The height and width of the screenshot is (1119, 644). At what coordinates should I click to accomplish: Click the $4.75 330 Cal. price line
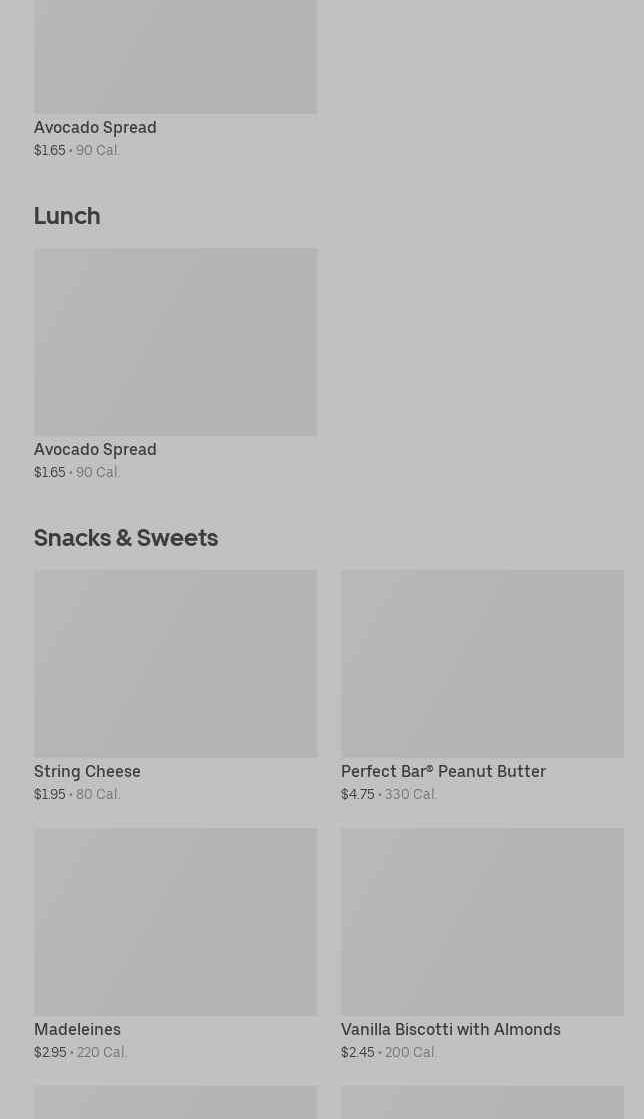389,795
